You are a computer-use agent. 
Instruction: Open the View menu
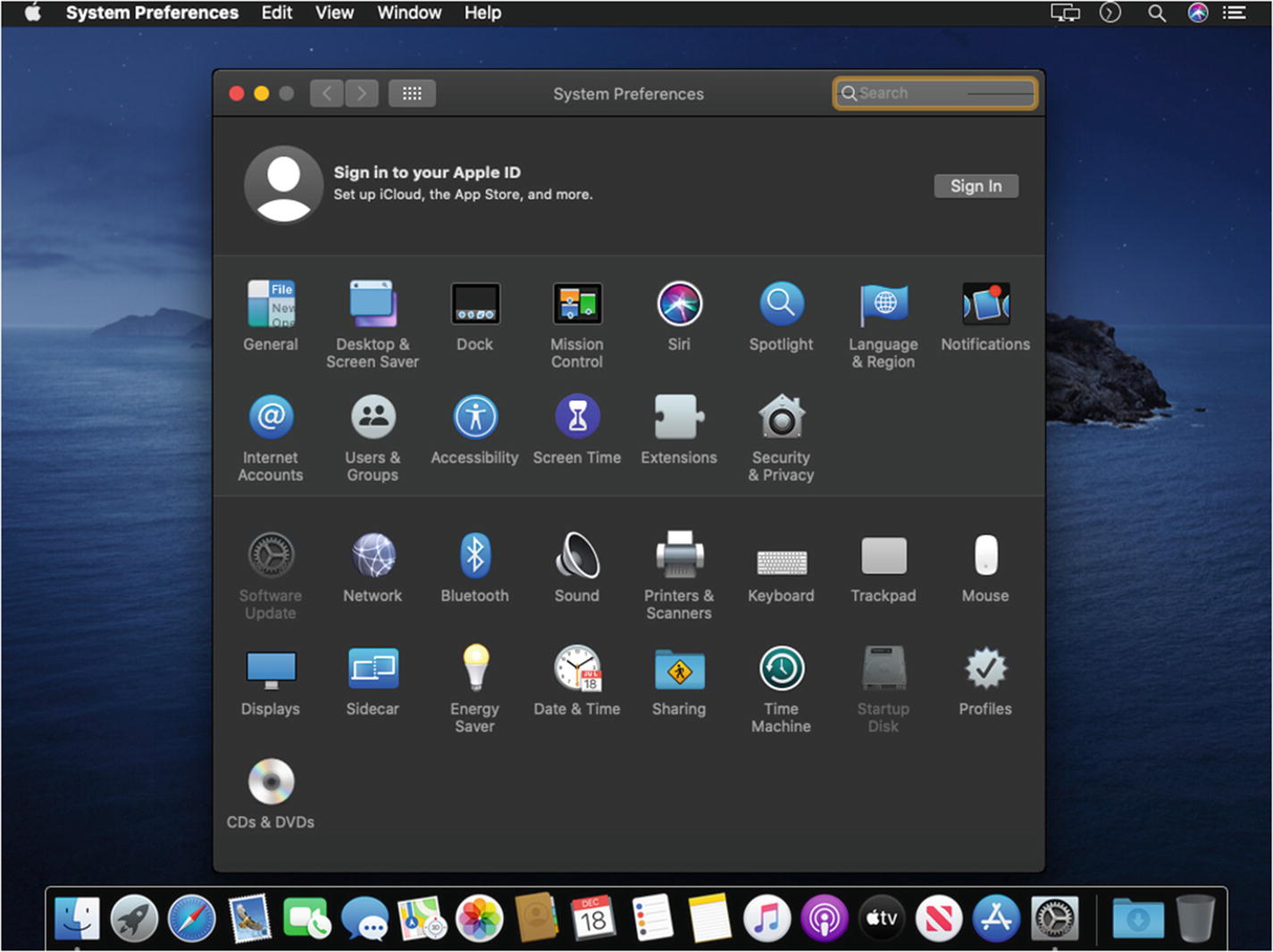coord(334,13)
